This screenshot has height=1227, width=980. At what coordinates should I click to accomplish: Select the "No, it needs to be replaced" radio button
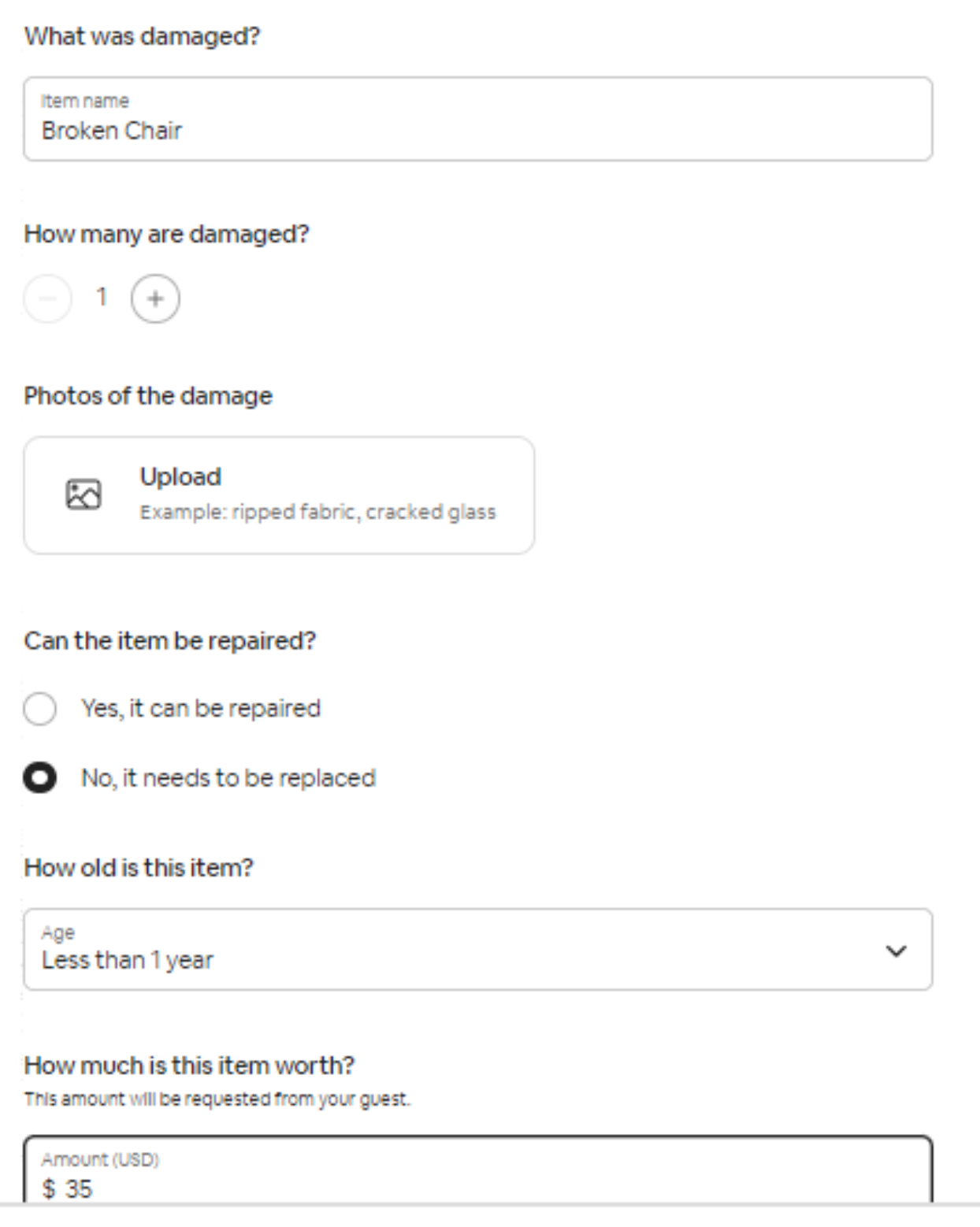coord(40,778)
